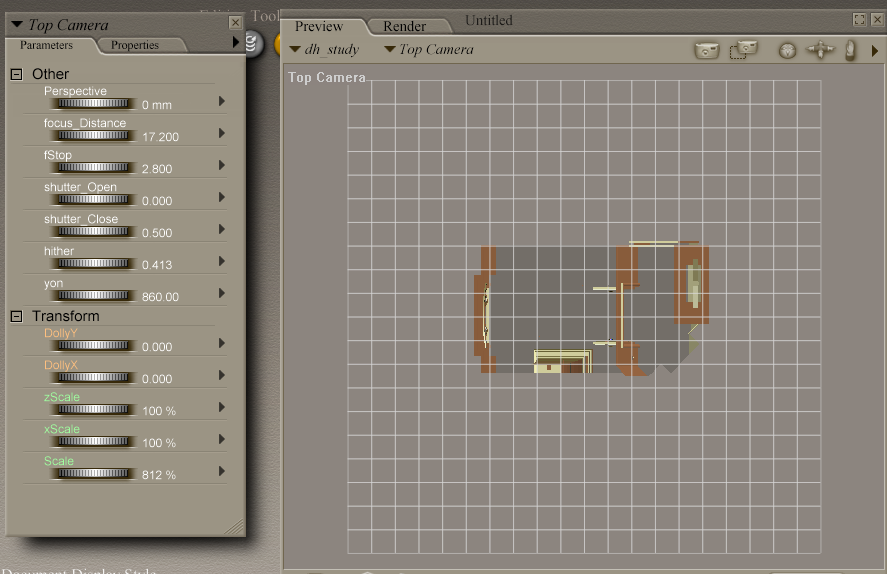Click the Render camera icon

tap(707, 50)
